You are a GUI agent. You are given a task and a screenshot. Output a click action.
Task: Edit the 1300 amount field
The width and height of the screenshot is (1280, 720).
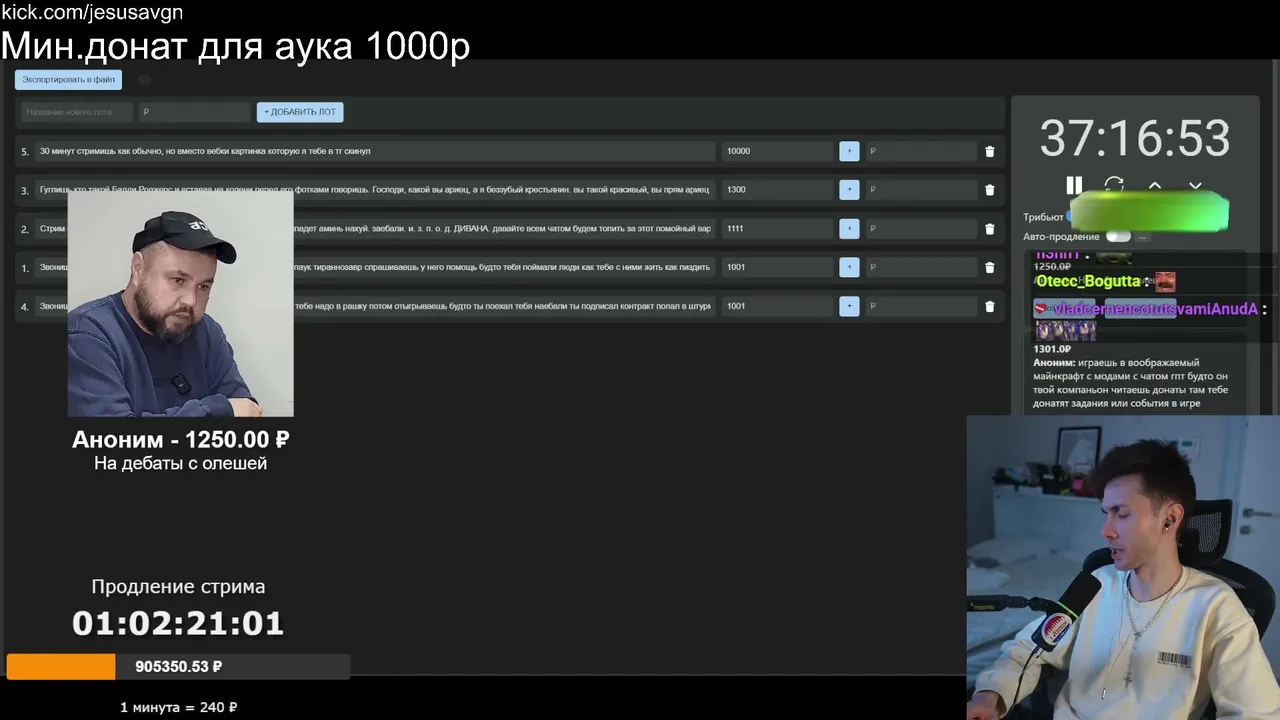tap(777, 190)
